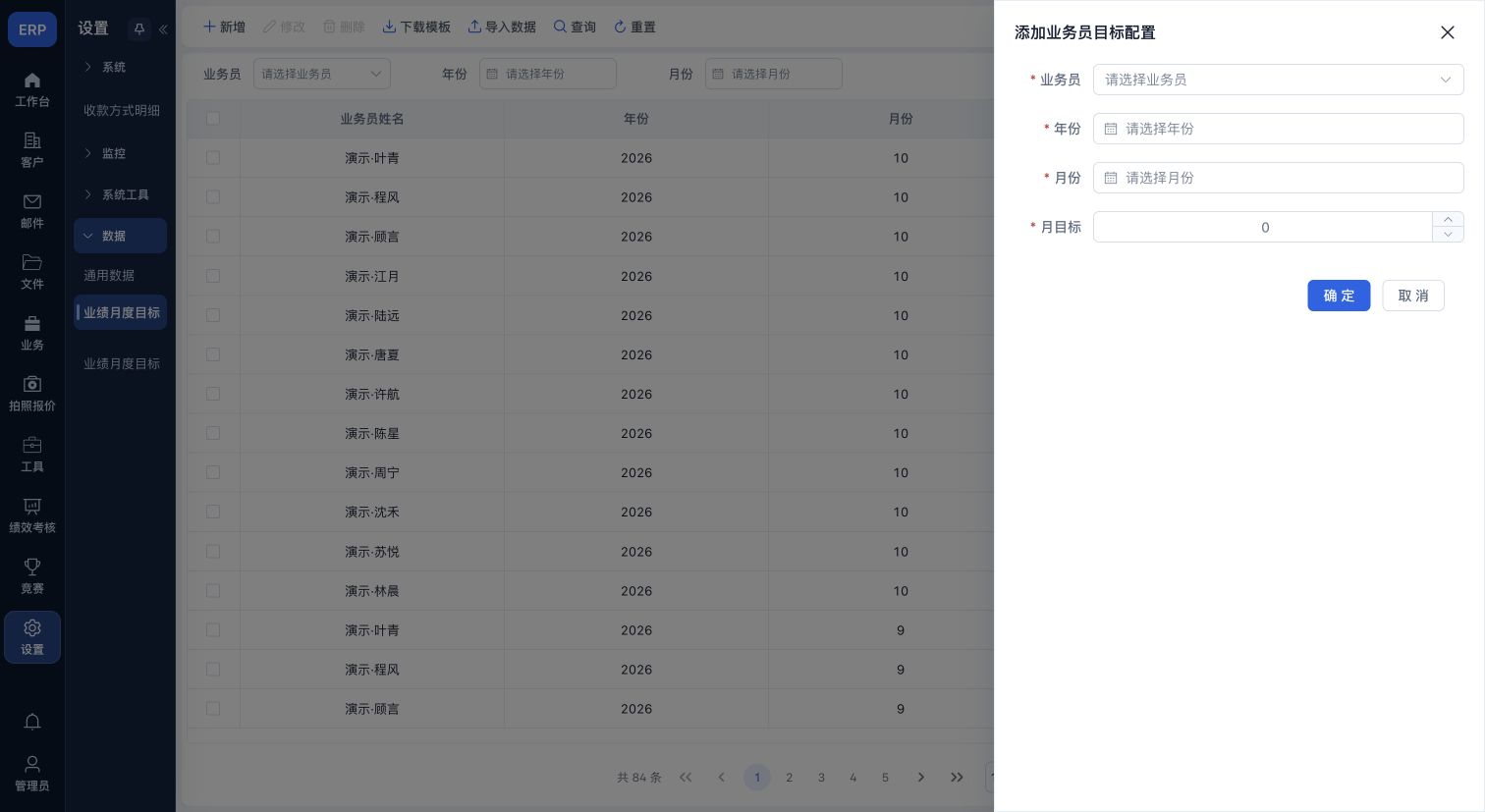
Task: Open notifications bell
Action: (x=32, y=722)
